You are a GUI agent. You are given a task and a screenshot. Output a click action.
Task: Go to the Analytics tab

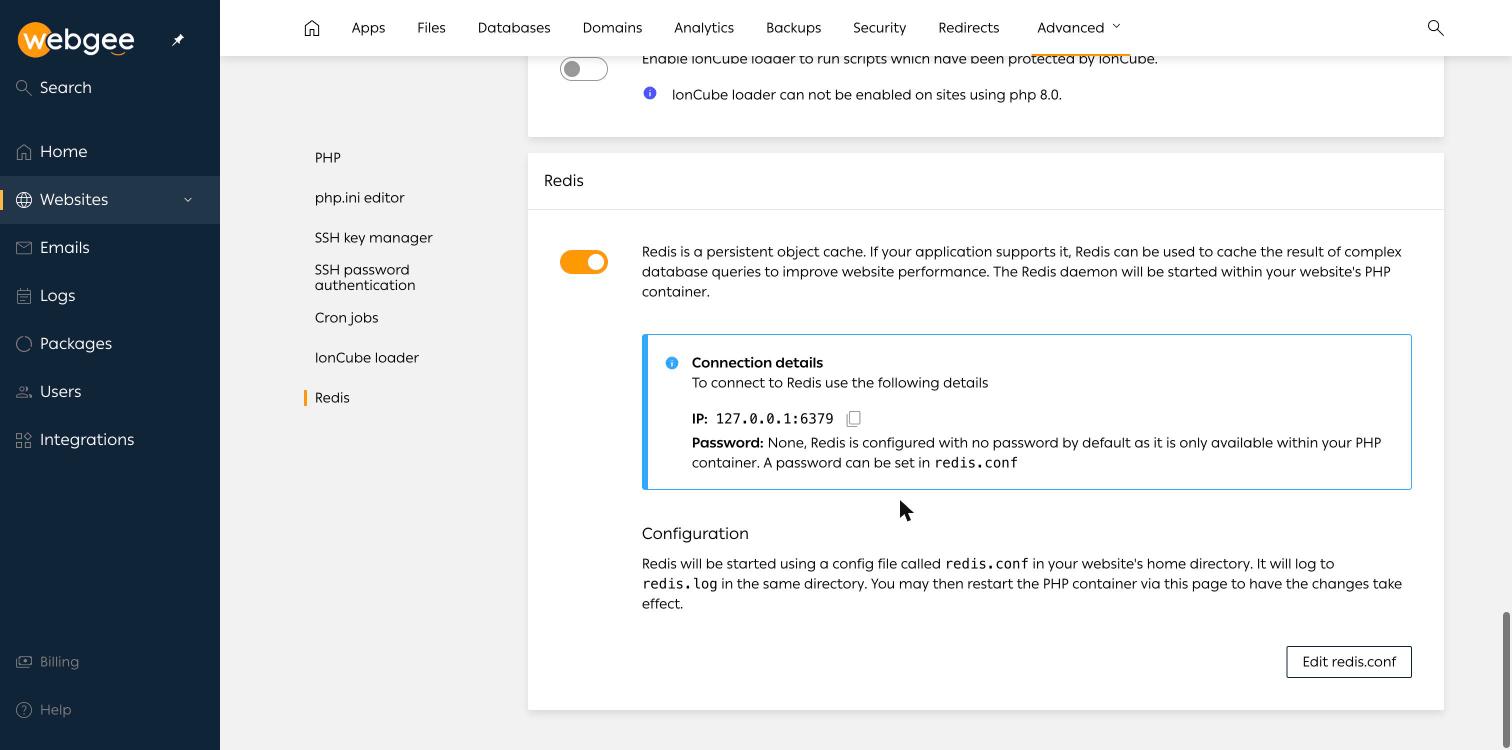(x=704, y=28)
